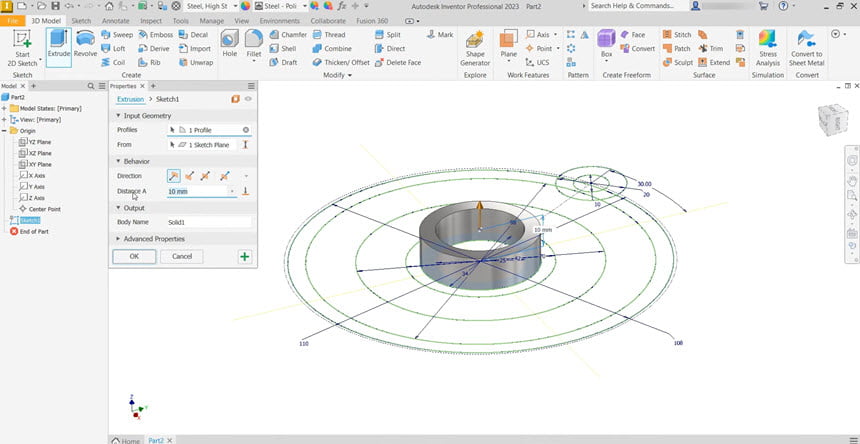
Task: Toggle the From sketch plane extent button
Action: tap(246, 145)
